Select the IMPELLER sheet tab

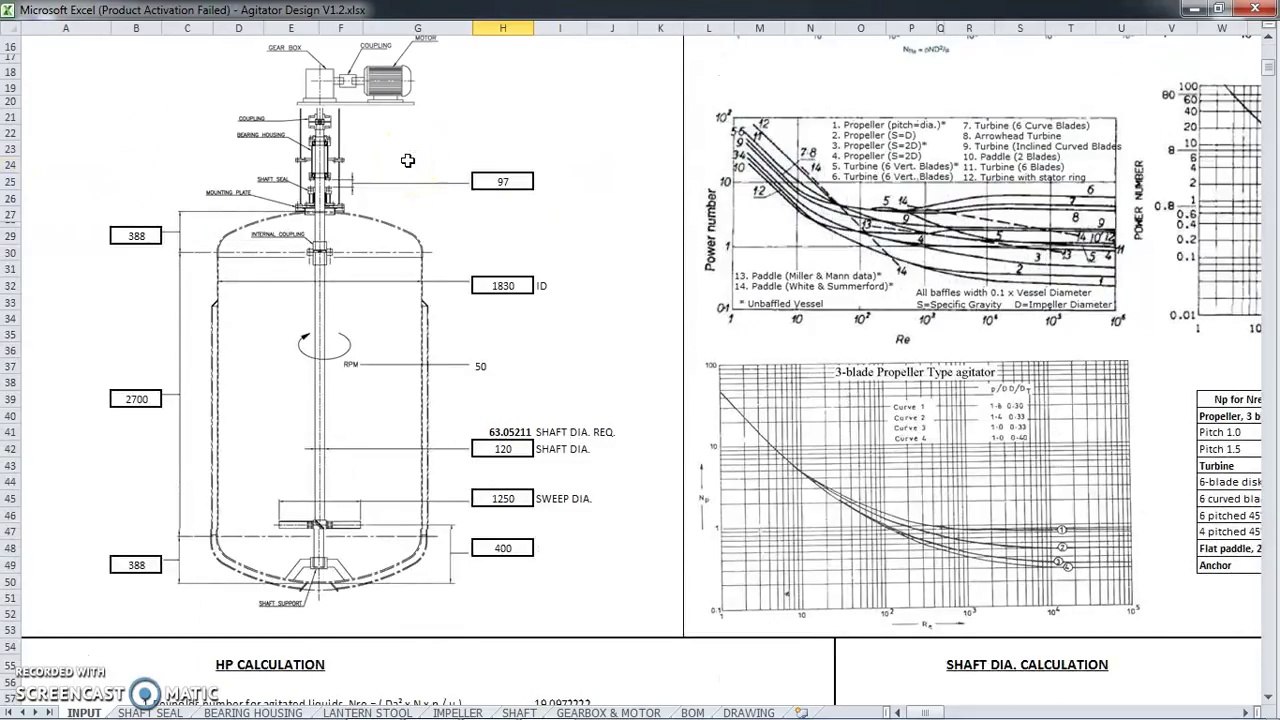pyautogui.click(x=458, y=713)
